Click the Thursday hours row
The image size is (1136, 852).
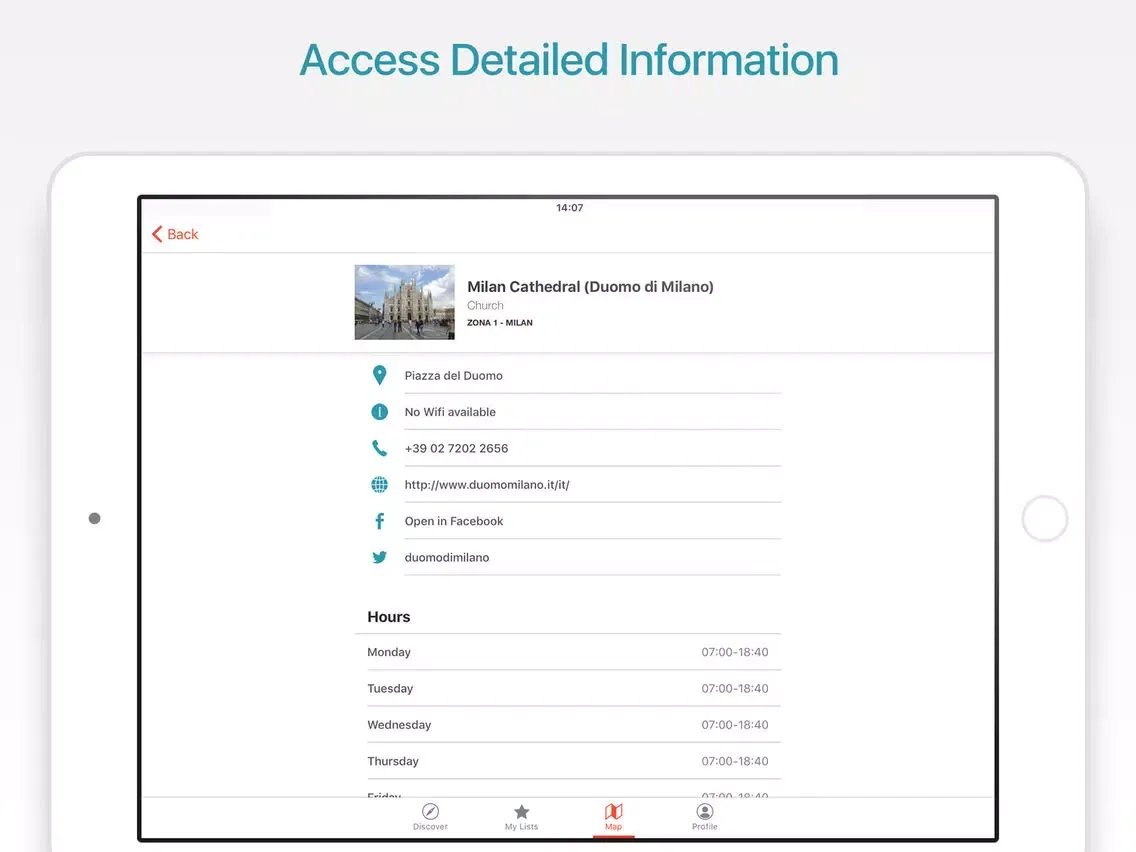(x=568, y=761)
